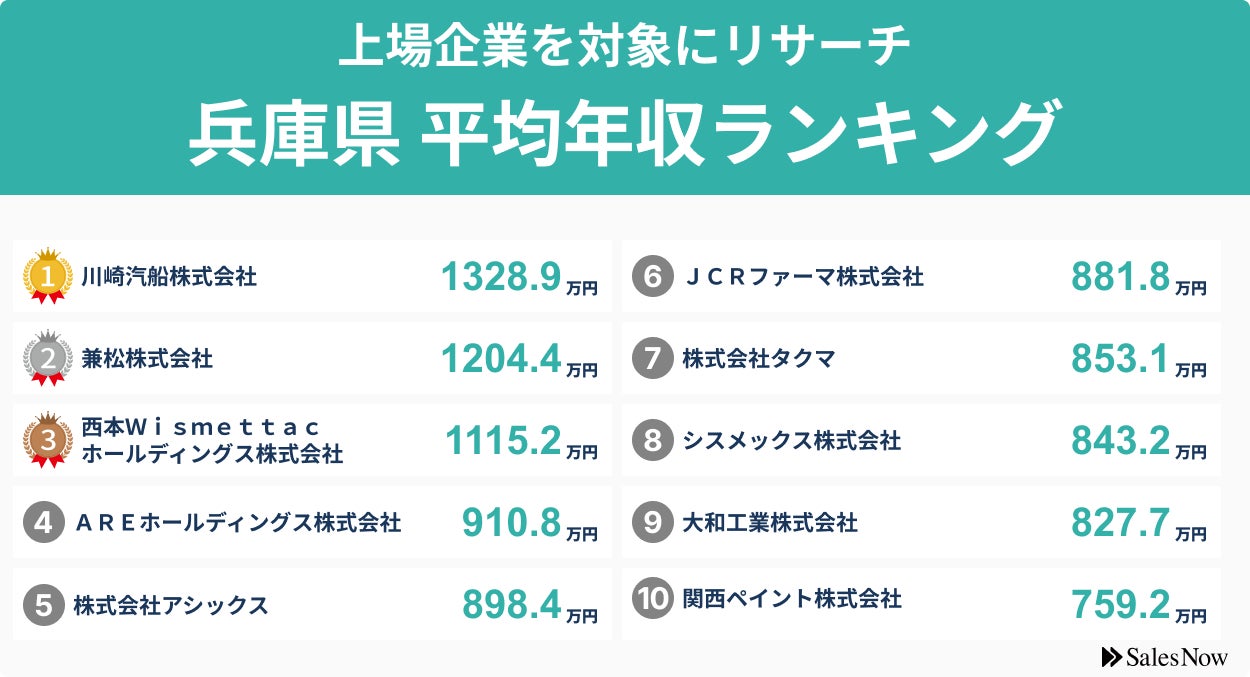1250x677 pixels.
Task: Click the gray number 4 rank badge
Action: point(44,522)
